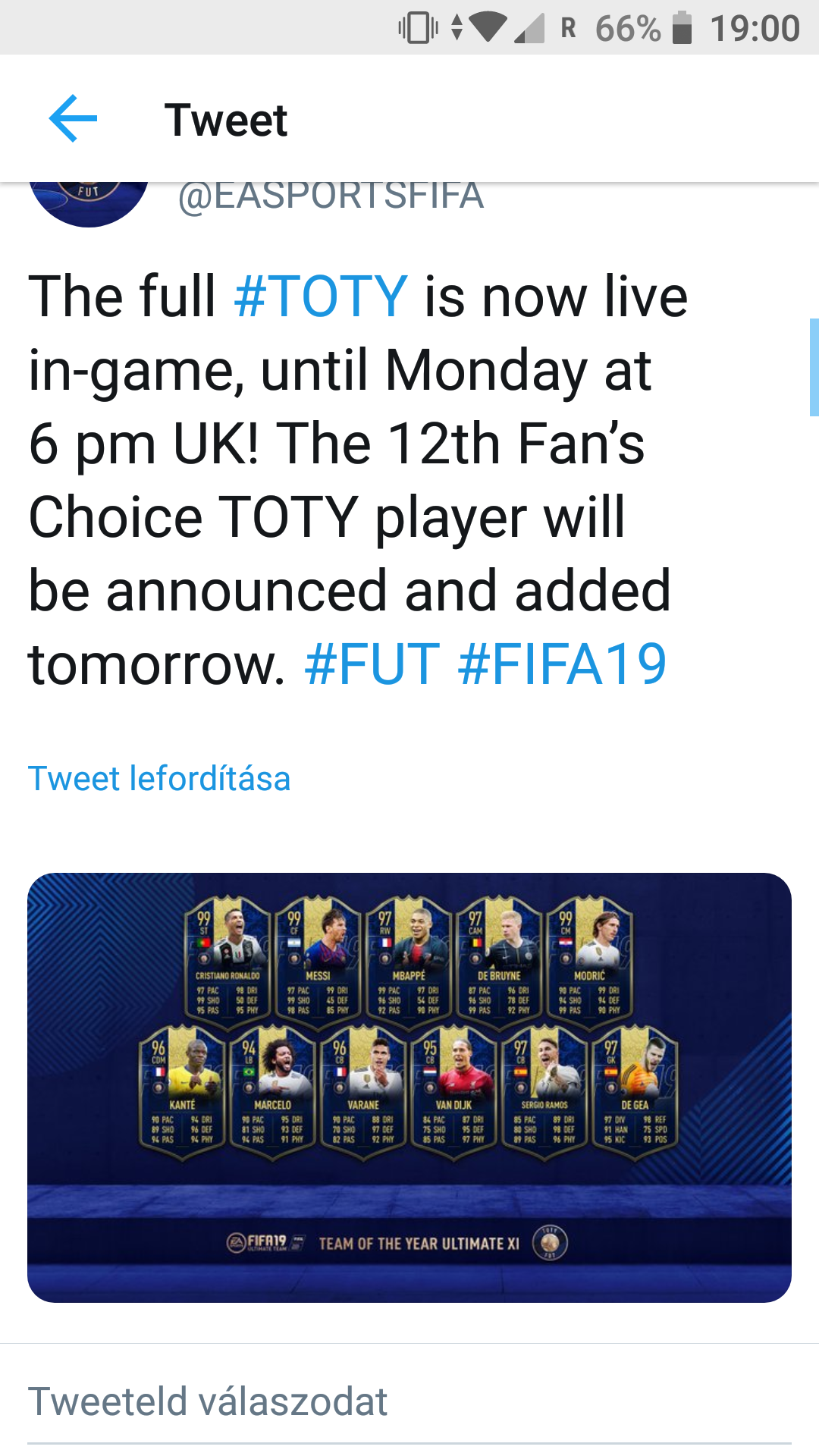Tap the Van Dijk player card
The height and width of the screenshot is (1456, 819).
pyautogui.click(x=453, y=1090)
